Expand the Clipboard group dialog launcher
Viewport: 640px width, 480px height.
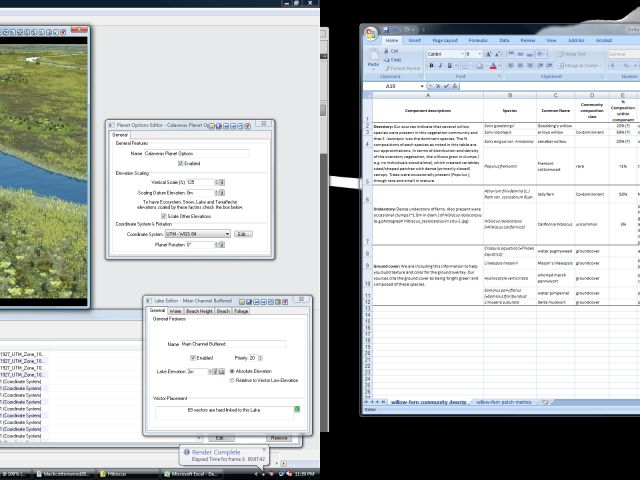[x=420, y=76]
